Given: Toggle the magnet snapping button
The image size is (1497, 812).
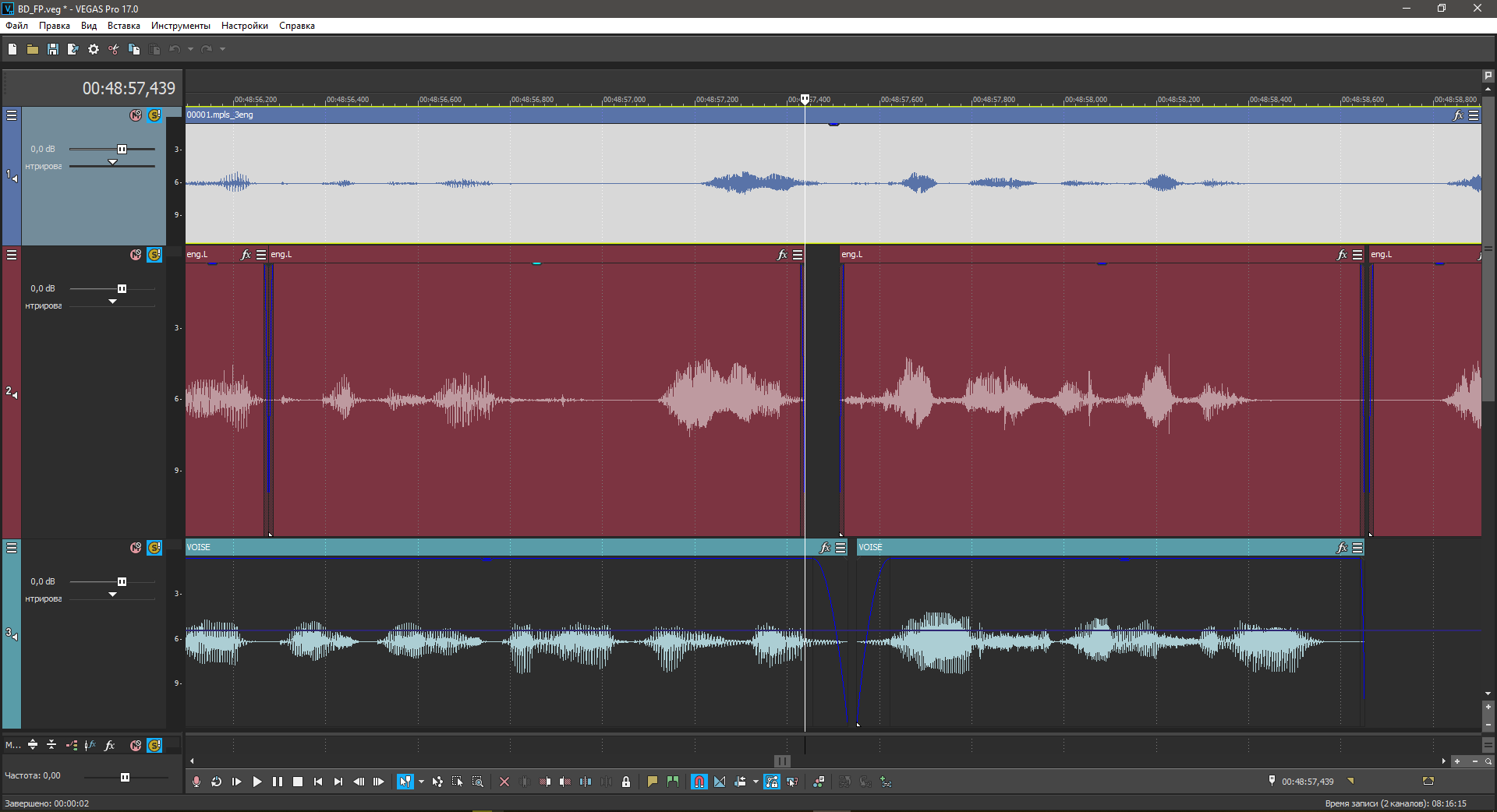Looking at the screenshot, I should point(699,782).
